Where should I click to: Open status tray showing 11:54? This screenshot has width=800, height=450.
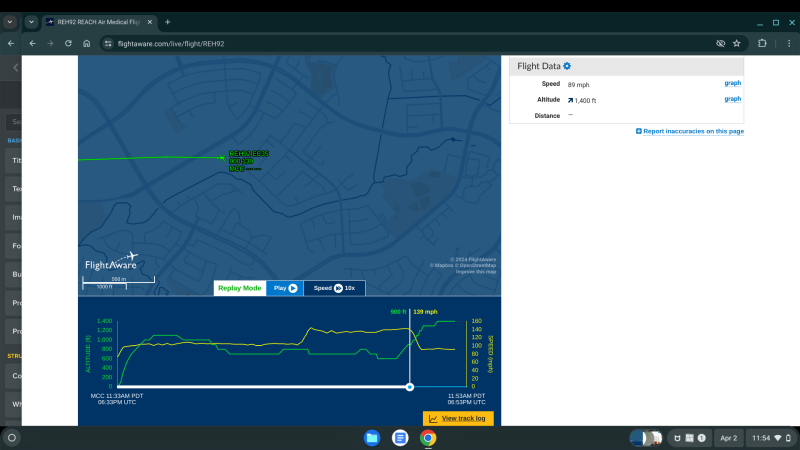771,438
